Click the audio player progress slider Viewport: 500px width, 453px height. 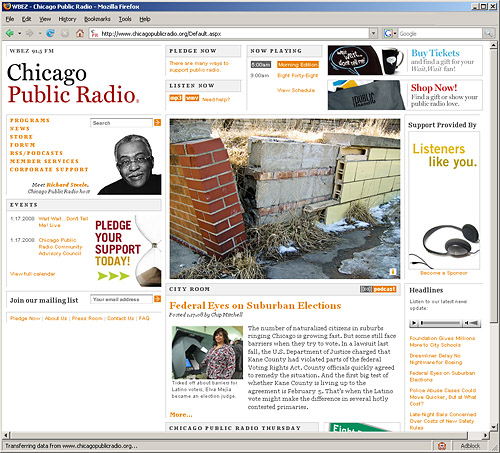pyautogui.click(x=440, y=323)
